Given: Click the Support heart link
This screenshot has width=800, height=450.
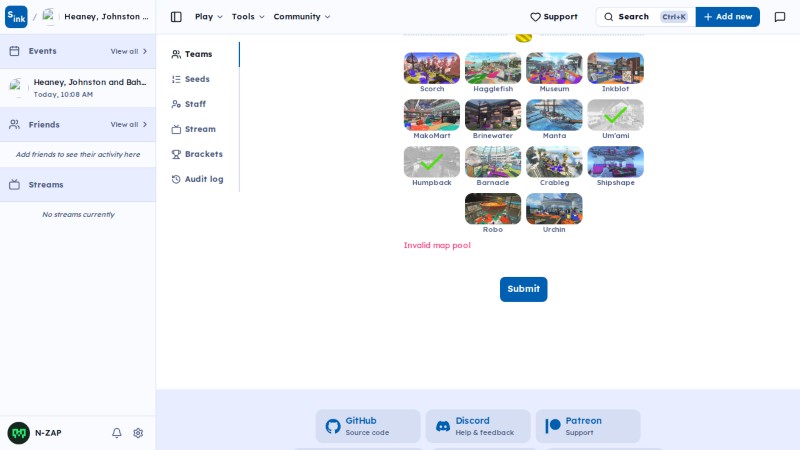Looking at the screenshot, I should (x=554, y=17).
